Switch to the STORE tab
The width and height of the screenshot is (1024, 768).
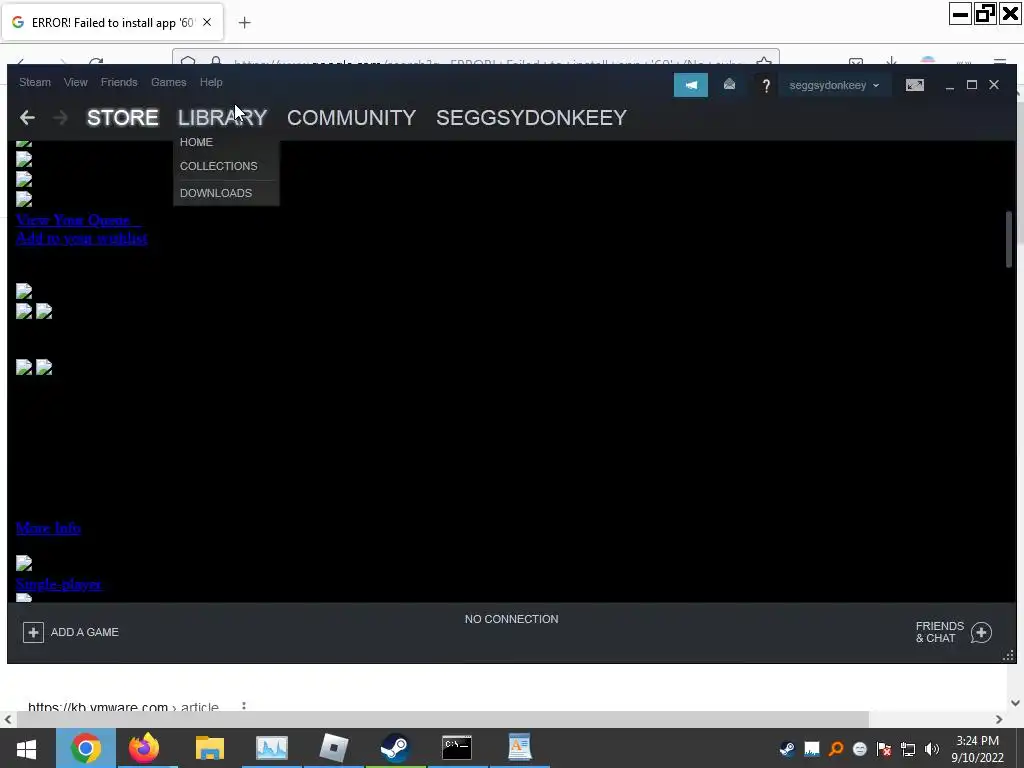pyautogui.click(x=123, y=118)
